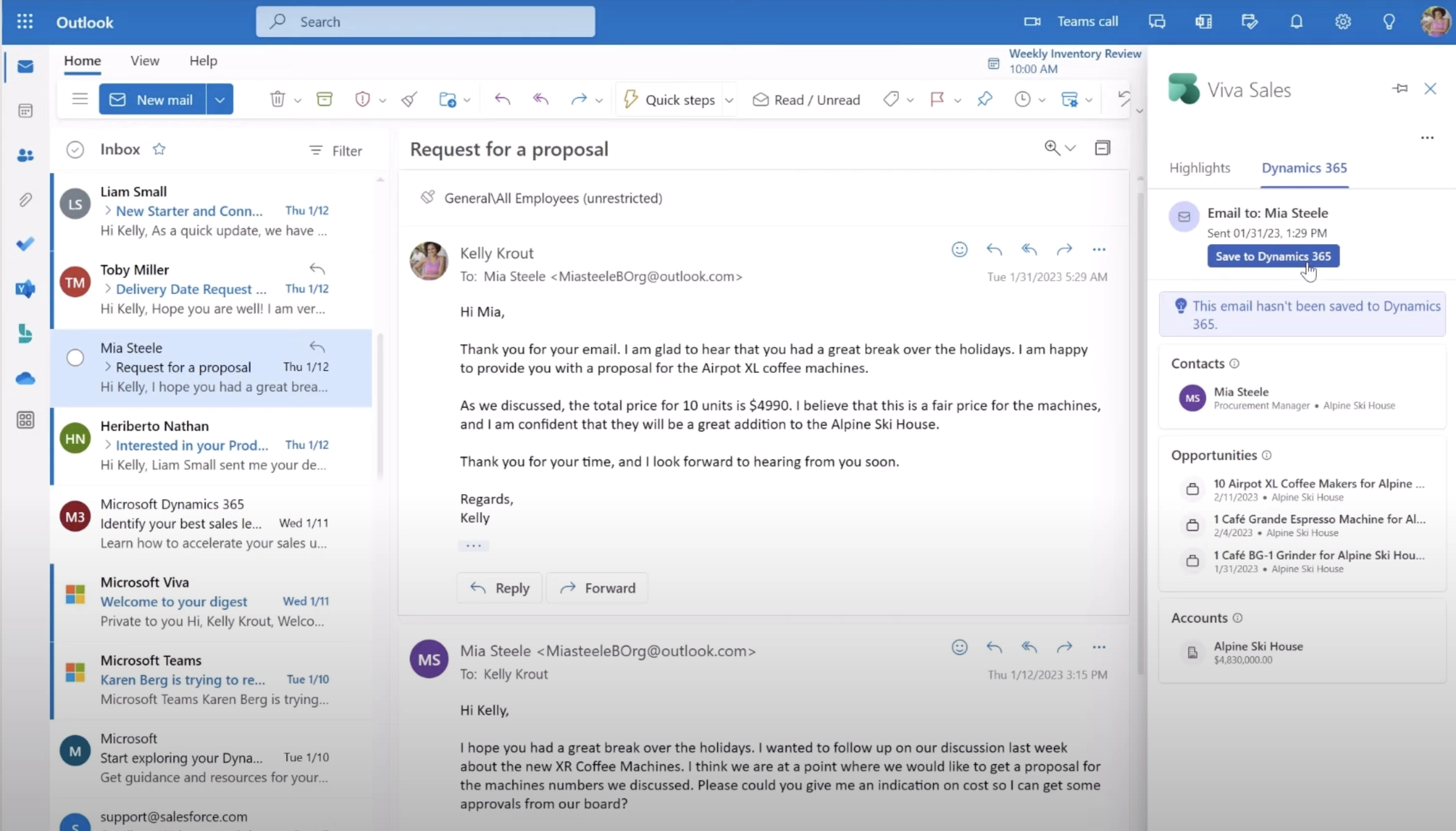This screenshot has width=1456, height=831.
Task: Expand New Starter conversation thread
Action: point(107,211)
